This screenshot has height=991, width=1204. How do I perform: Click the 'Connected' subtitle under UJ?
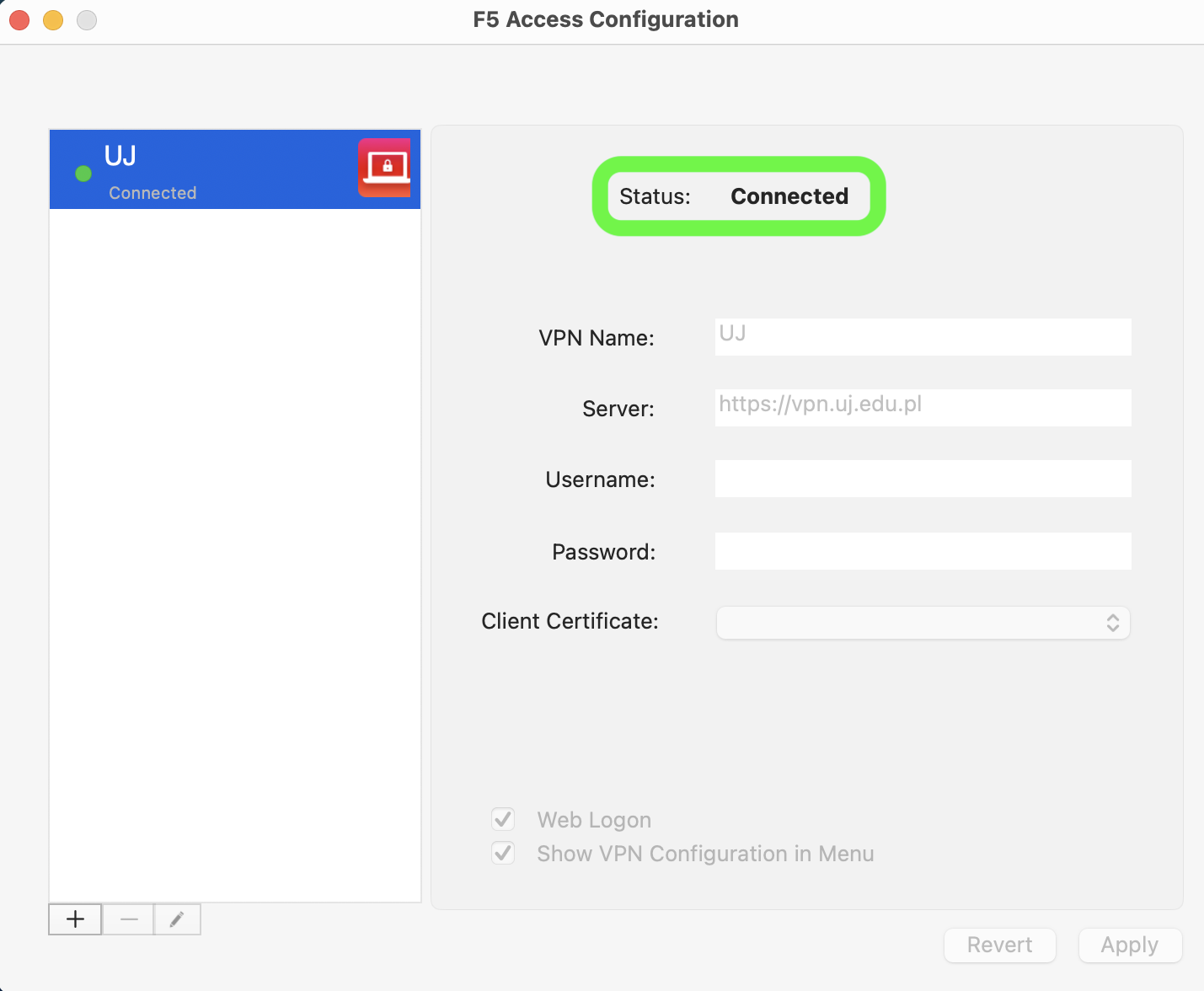pos(153,193)
